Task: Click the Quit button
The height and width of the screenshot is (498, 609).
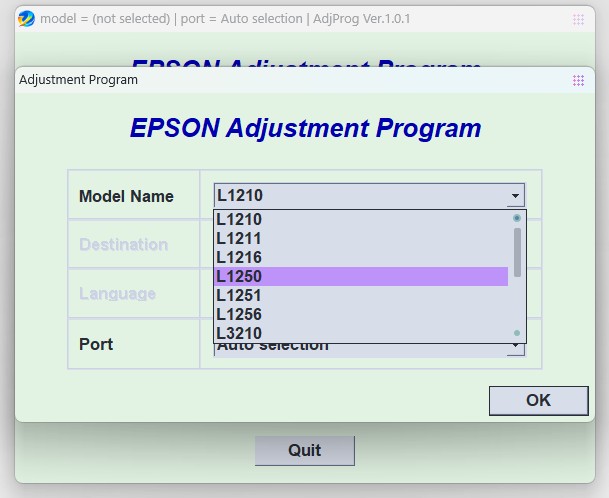Action: (x=304, y=450)
